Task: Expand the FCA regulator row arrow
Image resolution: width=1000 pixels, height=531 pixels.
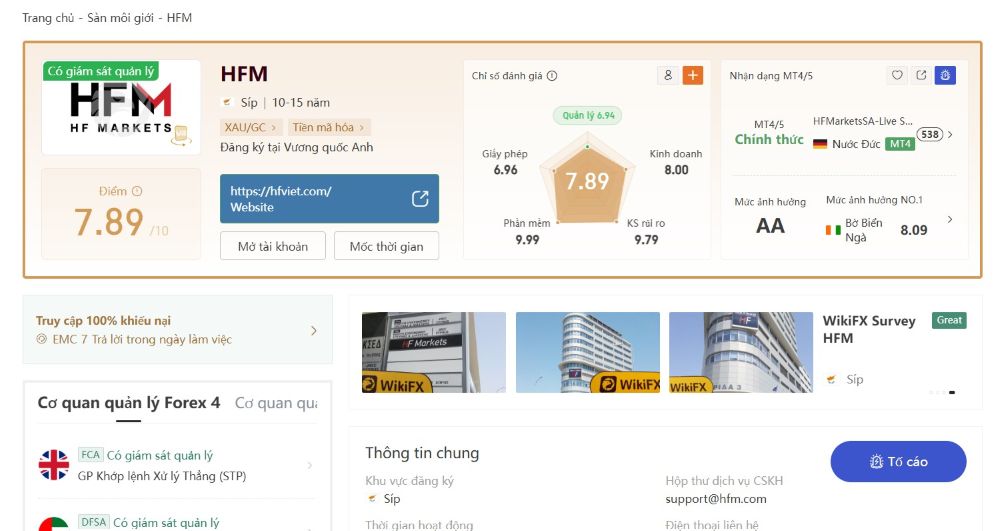Action: click(x=310, y=465)
